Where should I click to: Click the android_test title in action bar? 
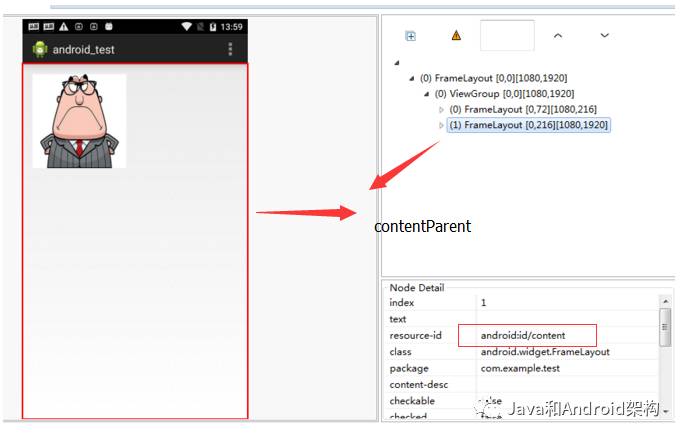pos(83,50)
